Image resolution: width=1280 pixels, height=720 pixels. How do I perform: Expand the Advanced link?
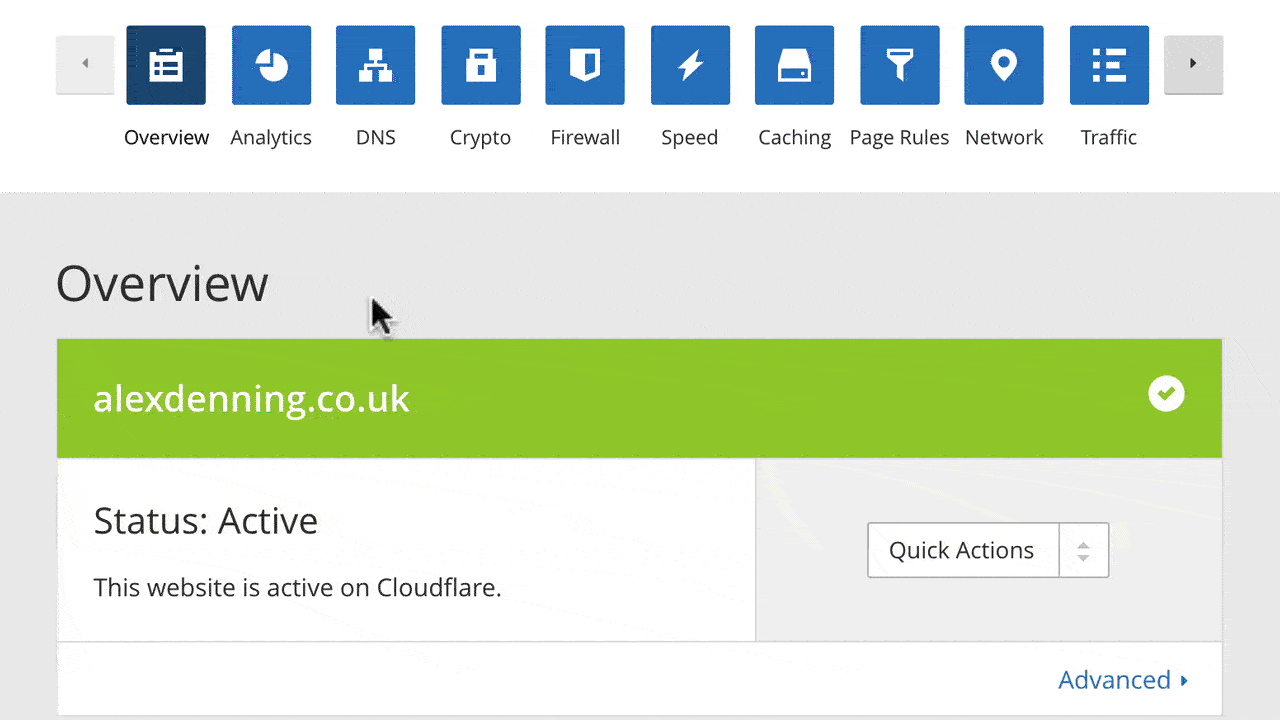pos(1124,680)
